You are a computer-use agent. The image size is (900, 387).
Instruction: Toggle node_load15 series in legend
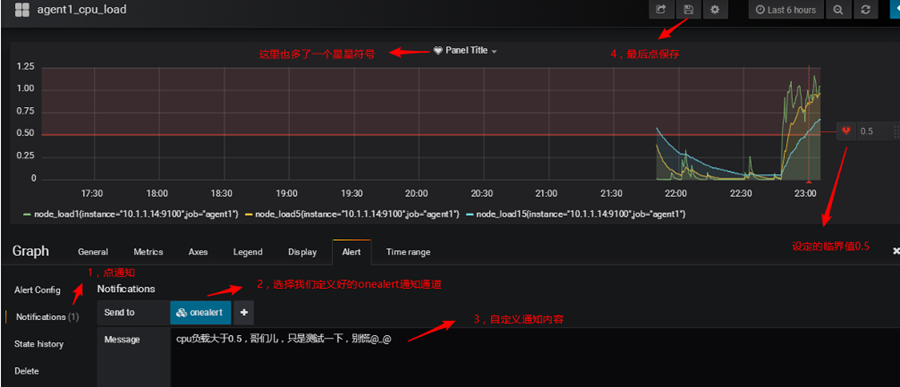(576, 214)
